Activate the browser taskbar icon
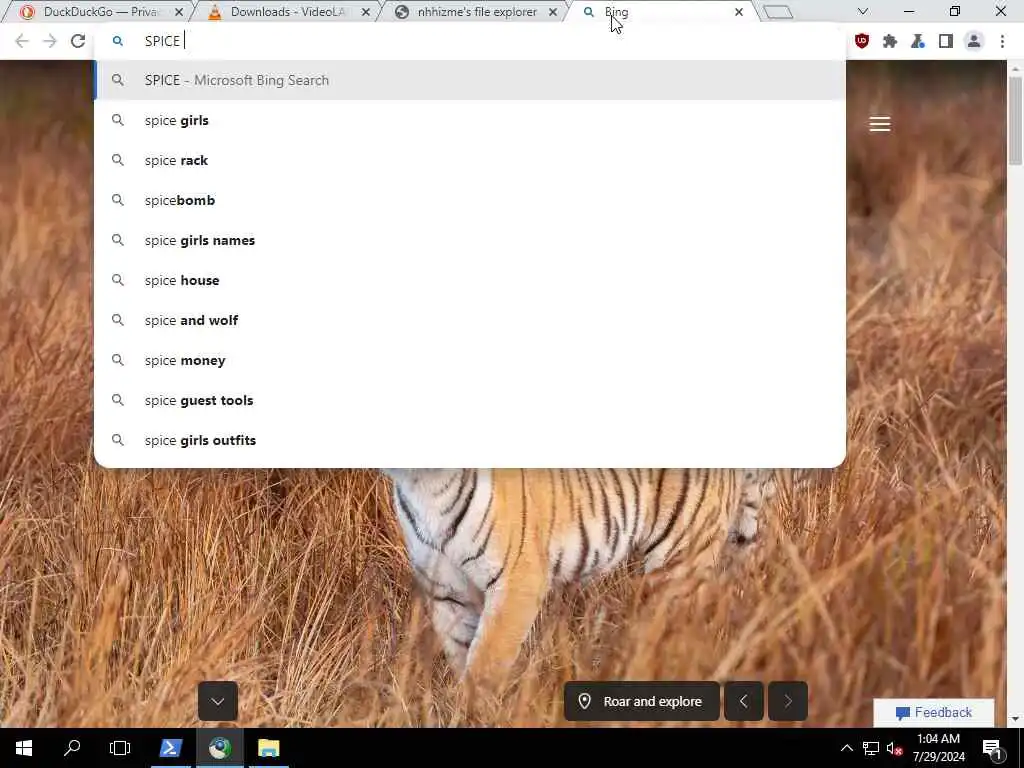Viewport: 1024px width, 768px height. 219,748
